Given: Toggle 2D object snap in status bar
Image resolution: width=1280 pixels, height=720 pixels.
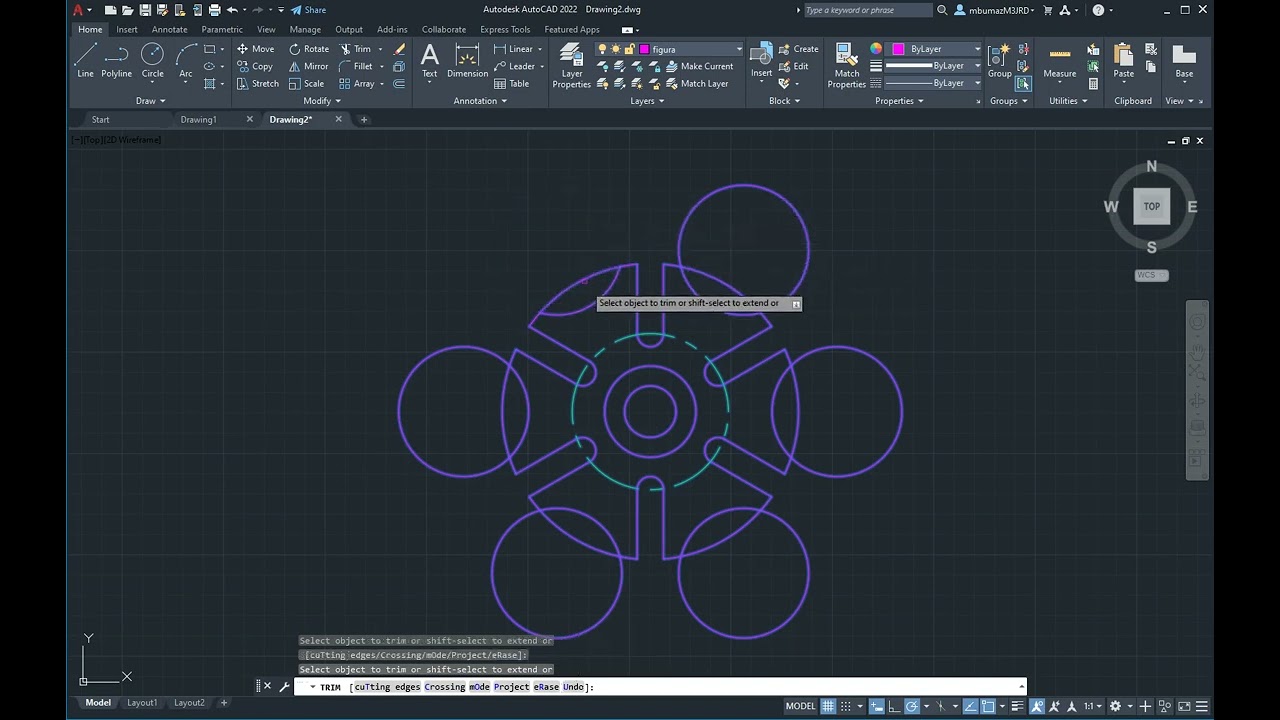Looking at the screenshot, I should point(988,706).
